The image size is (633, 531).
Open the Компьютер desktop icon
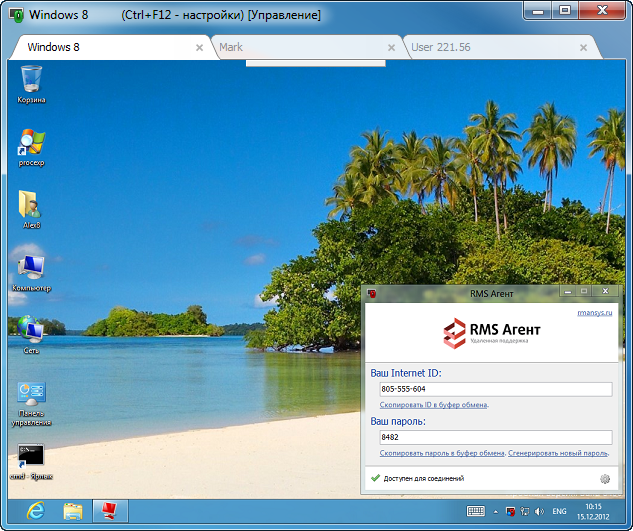coord(31,273)
